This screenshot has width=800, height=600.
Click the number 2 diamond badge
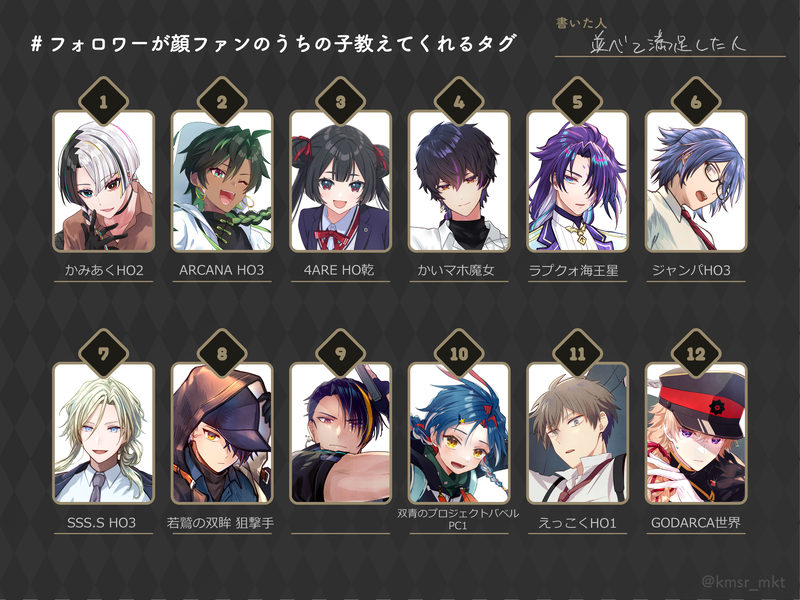coord(222,102)
